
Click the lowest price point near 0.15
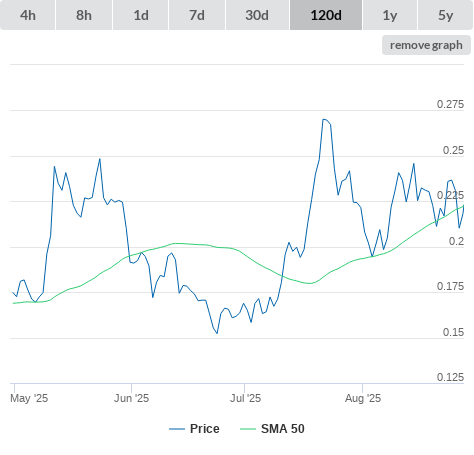217,333
